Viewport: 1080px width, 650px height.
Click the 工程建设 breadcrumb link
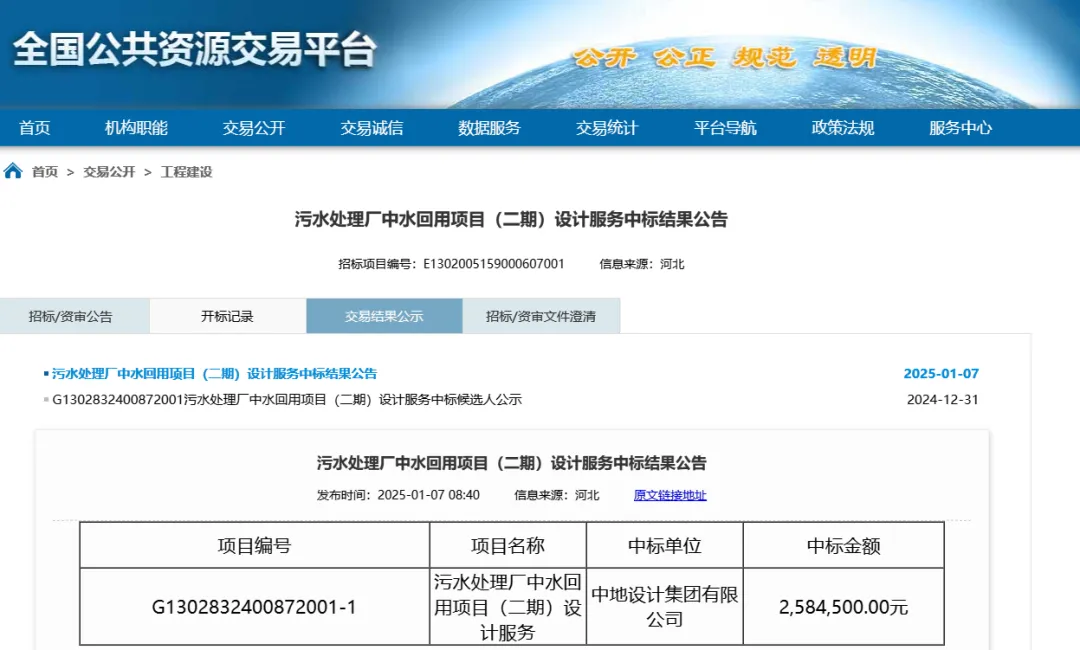(186, 172)
